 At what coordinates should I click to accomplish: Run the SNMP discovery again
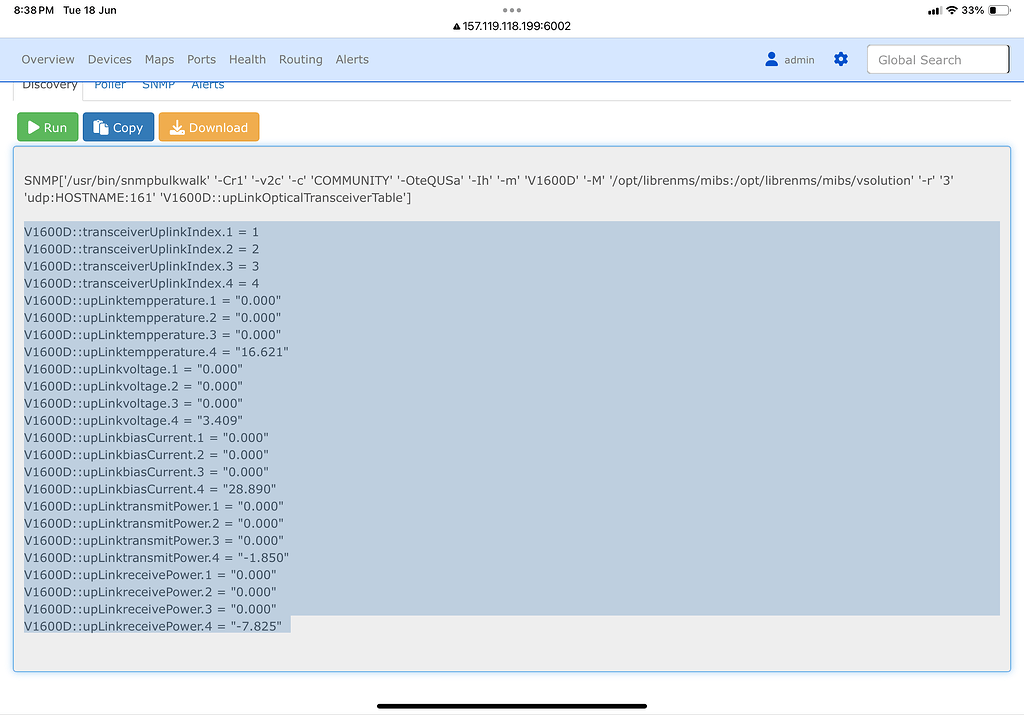tap(47, 127)
